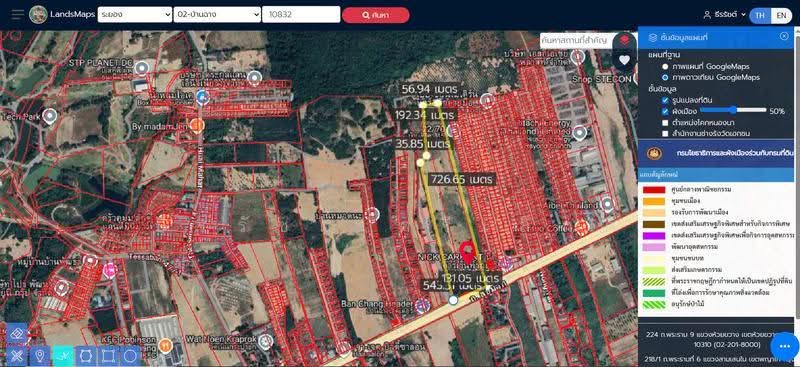
Task: Click the 56.94 meter measurement label
Action: [429, 89]
